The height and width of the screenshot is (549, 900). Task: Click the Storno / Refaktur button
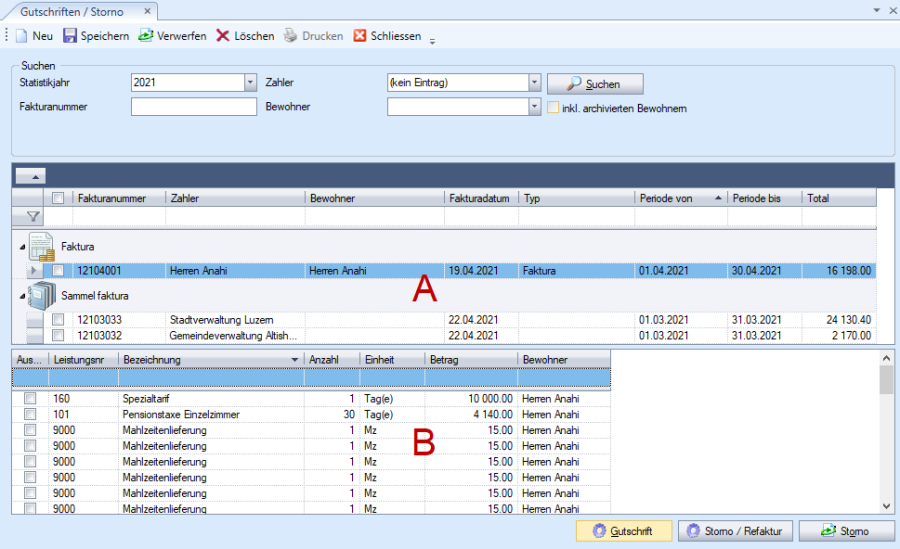[x=735, y=531]
